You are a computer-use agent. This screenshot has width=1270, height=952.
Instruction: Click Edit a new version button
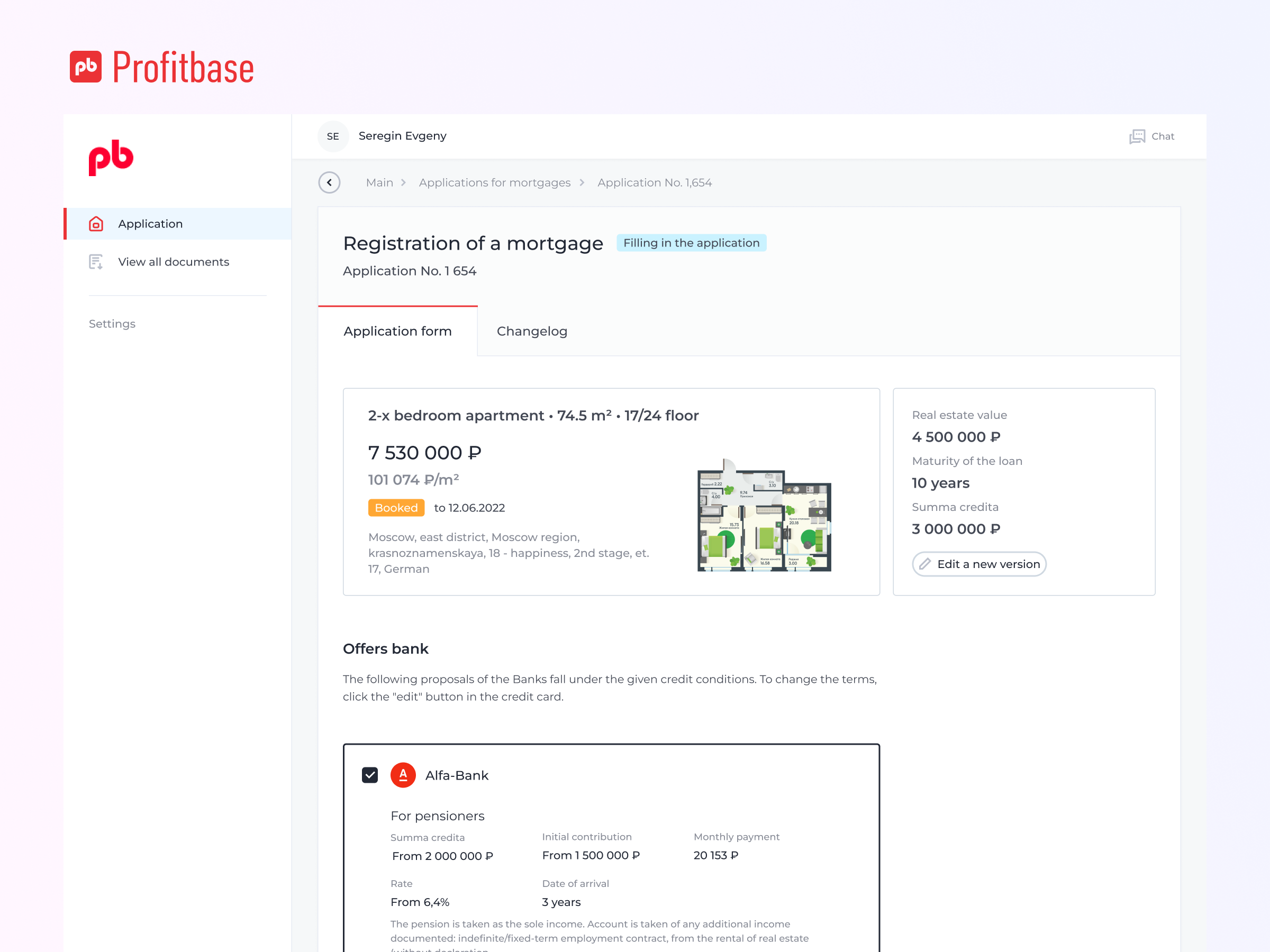[979, 564]
